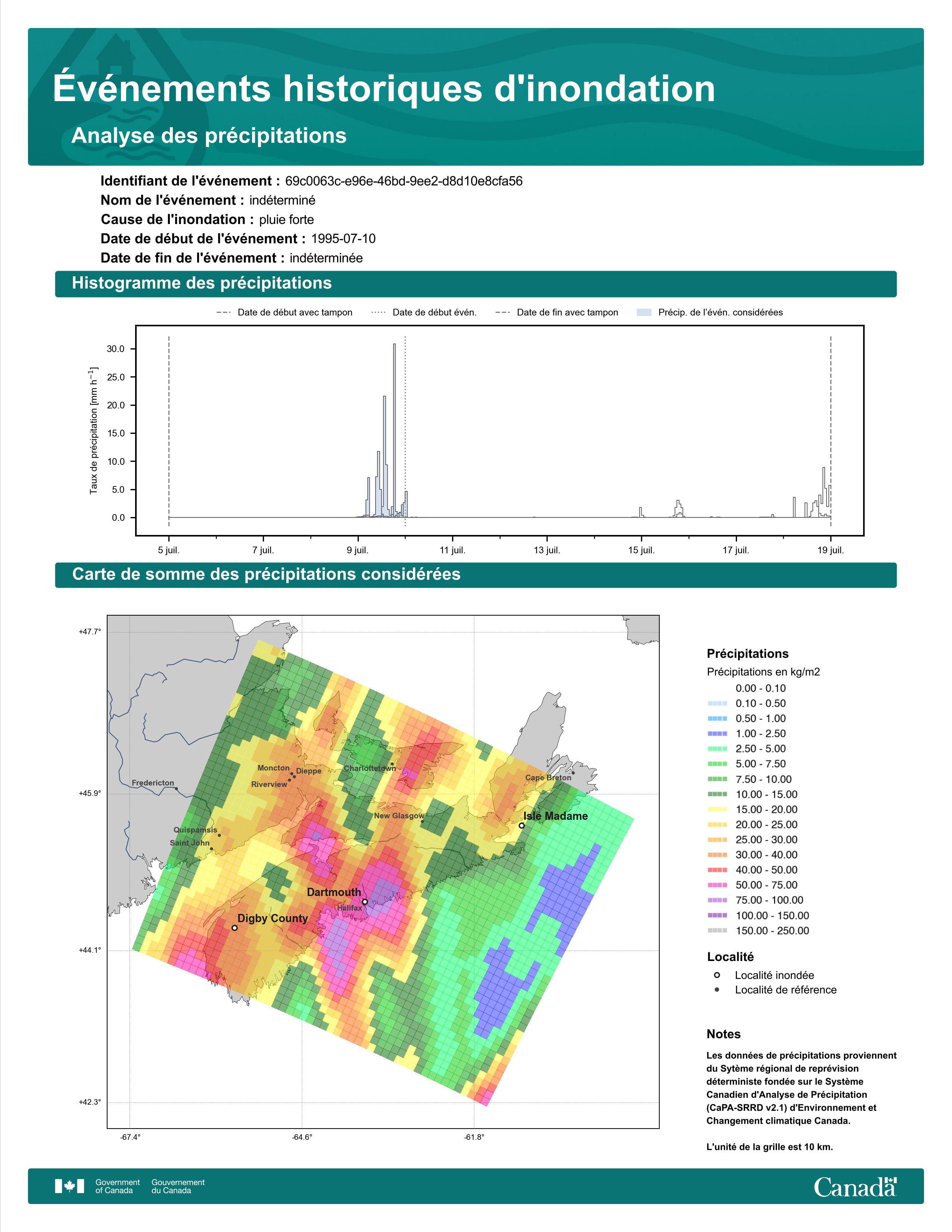Image resolution: width=952 pixels, height=1232 pixels.
Task: Click the event identifier value text
Action: (x=404, y=181)
